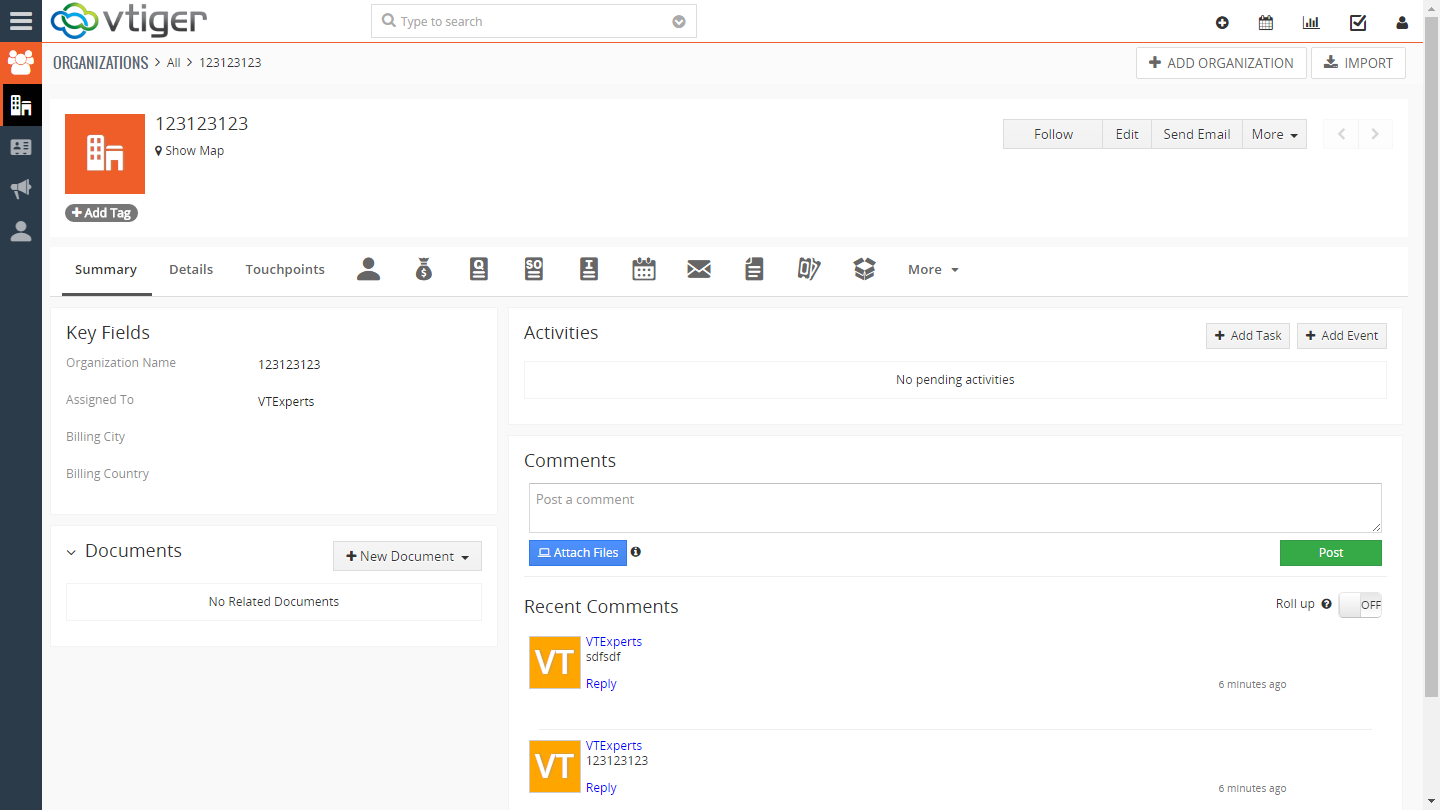The image size is (1440, 810).
Task: Open related Opportunities money bag icon
Action: pos(424,269)
